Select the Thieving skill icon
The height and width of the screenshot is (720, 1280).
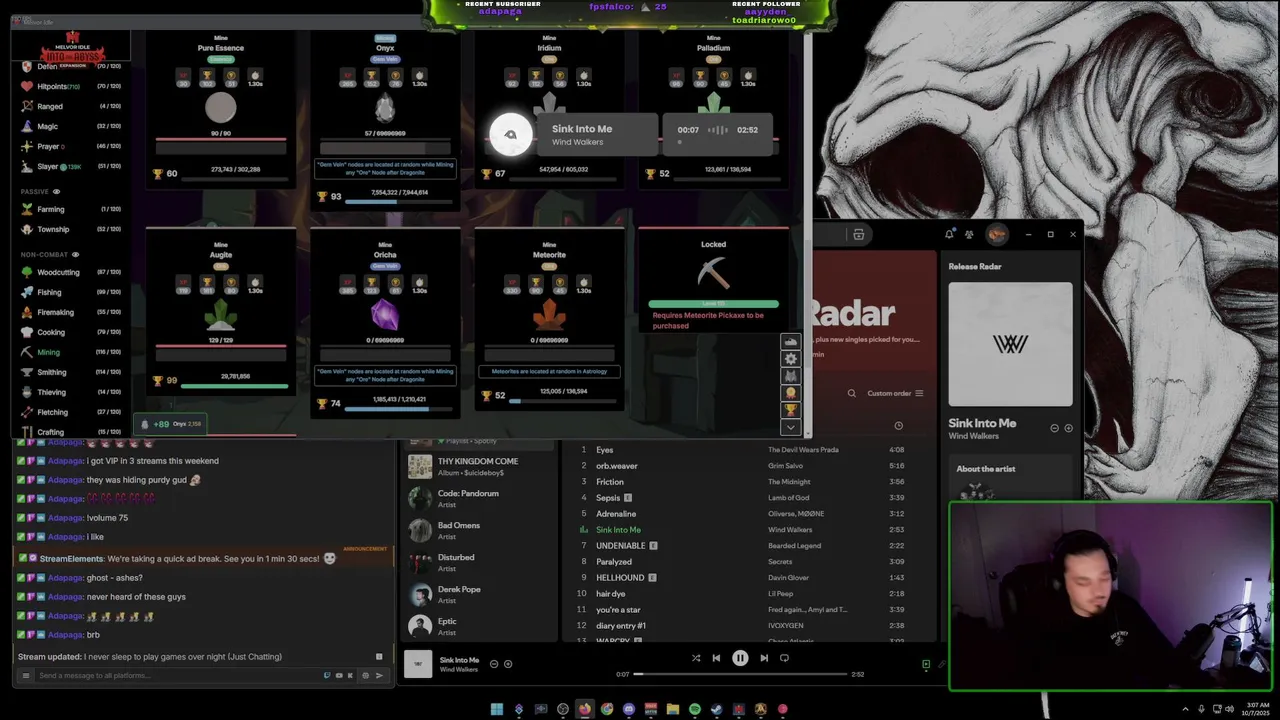27,392
